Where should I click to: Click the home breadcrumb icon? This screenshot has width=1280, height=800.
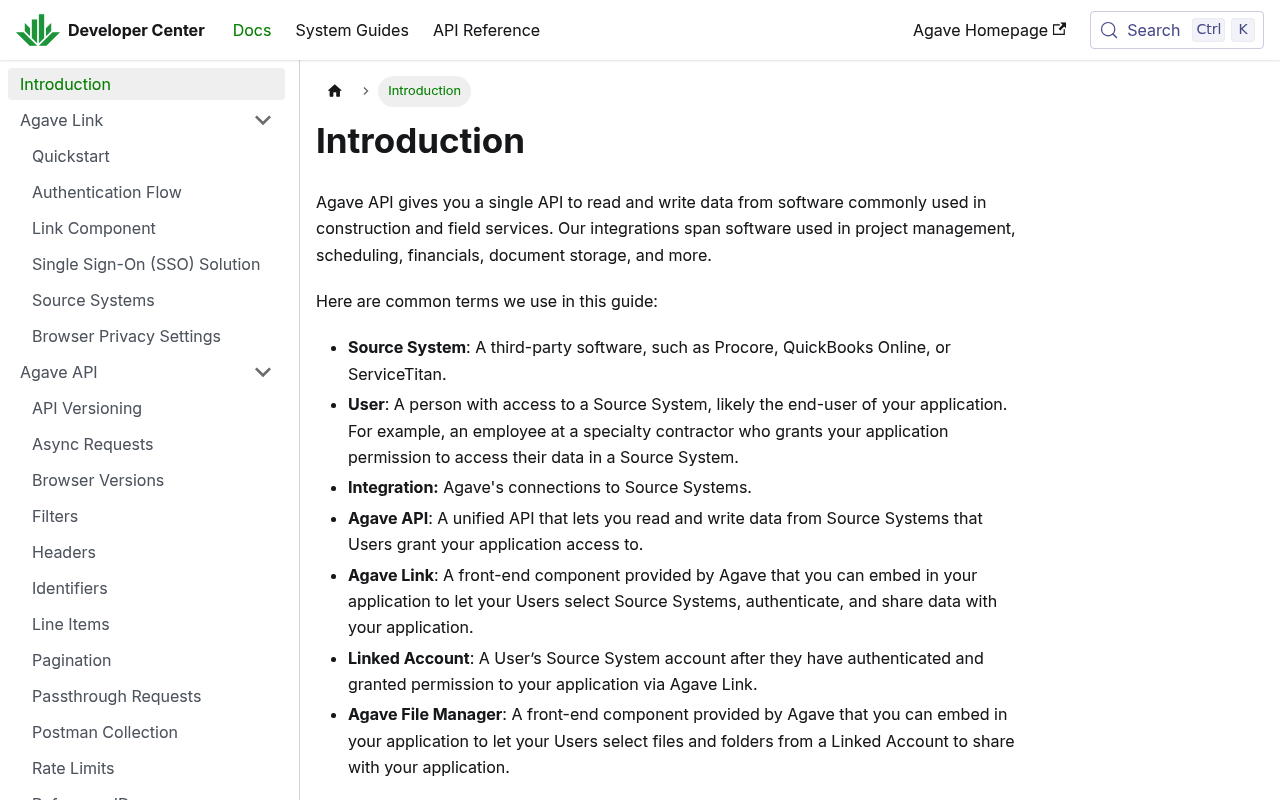pos(335,91)
